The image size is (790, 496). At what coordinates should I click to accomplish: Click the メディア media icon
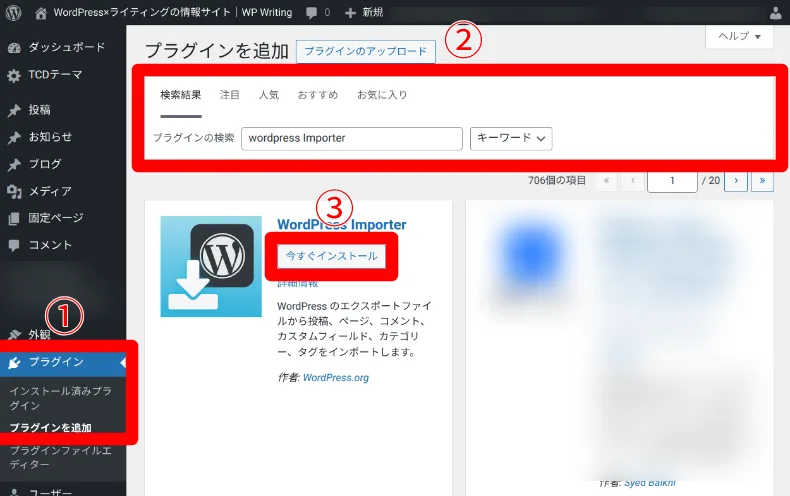point(14,192)
